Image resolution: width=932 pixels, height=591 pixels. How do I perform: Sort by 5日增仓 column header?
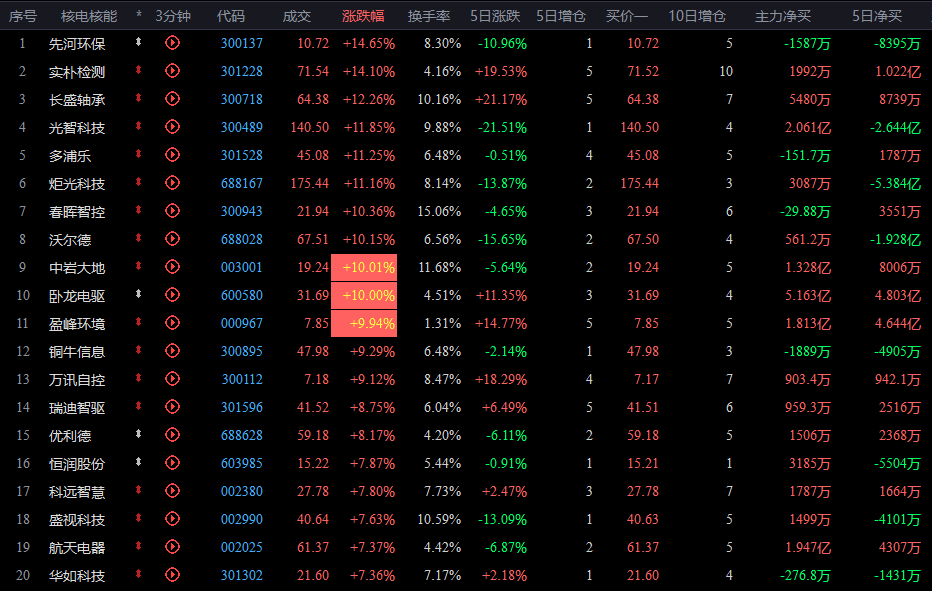point(561,16)
